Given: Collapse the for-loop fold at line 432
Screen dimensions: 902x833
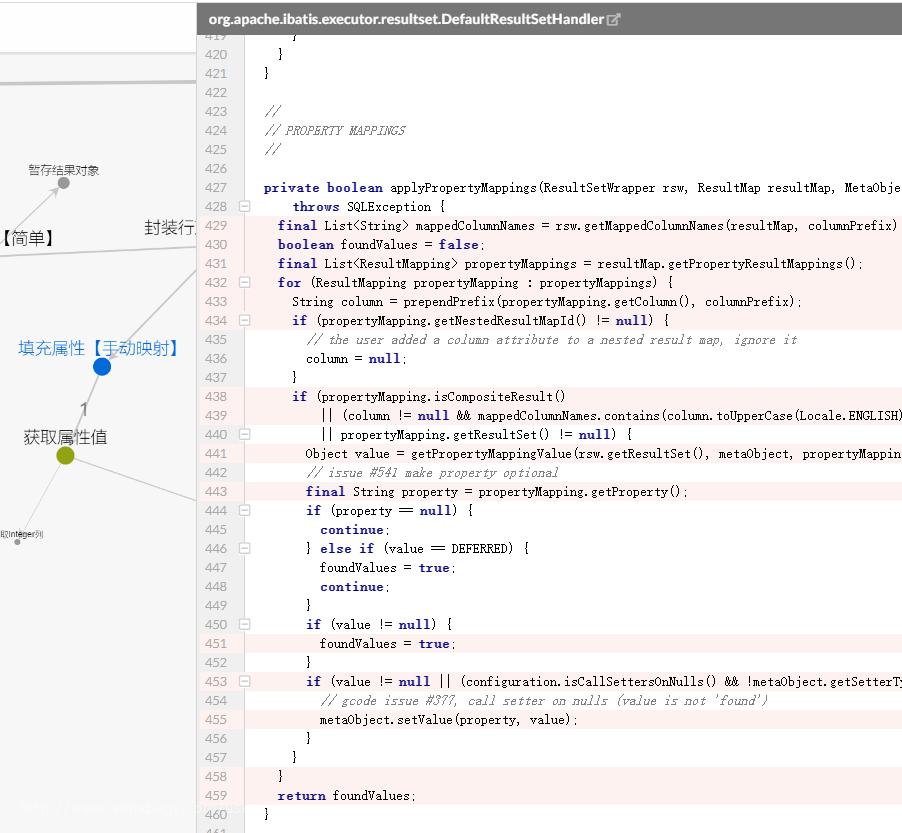Looking at the screenshot, I should [244, 282].
